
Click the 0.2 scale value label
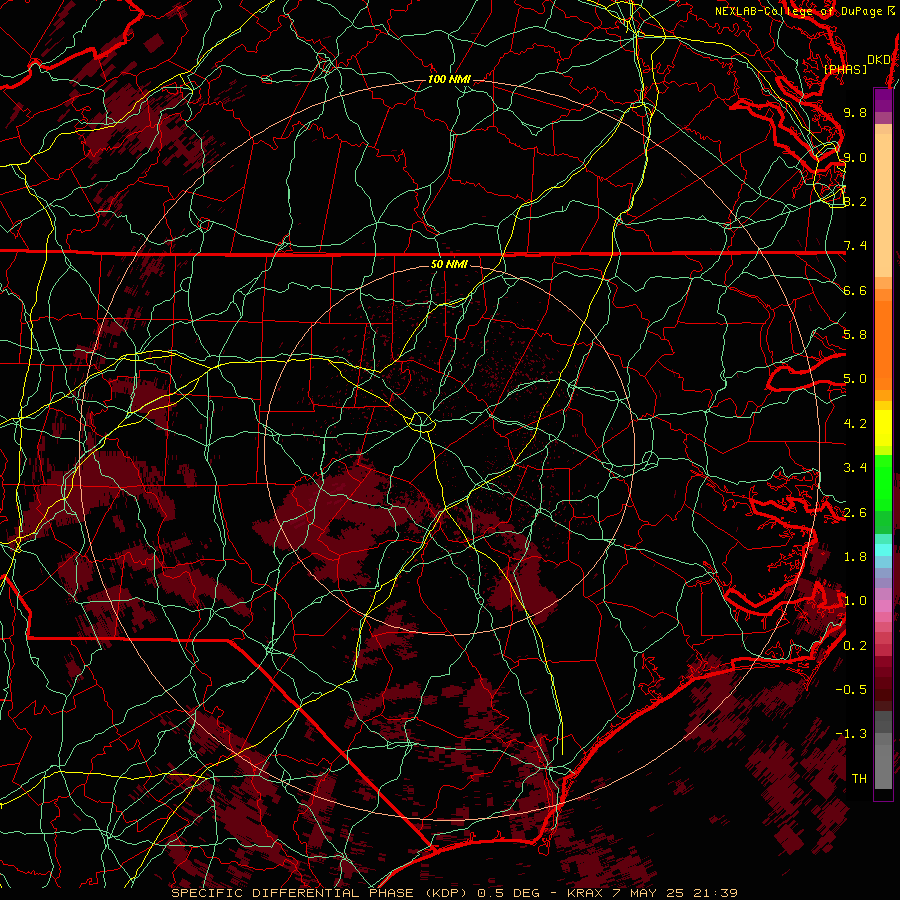tap(855, 646)
